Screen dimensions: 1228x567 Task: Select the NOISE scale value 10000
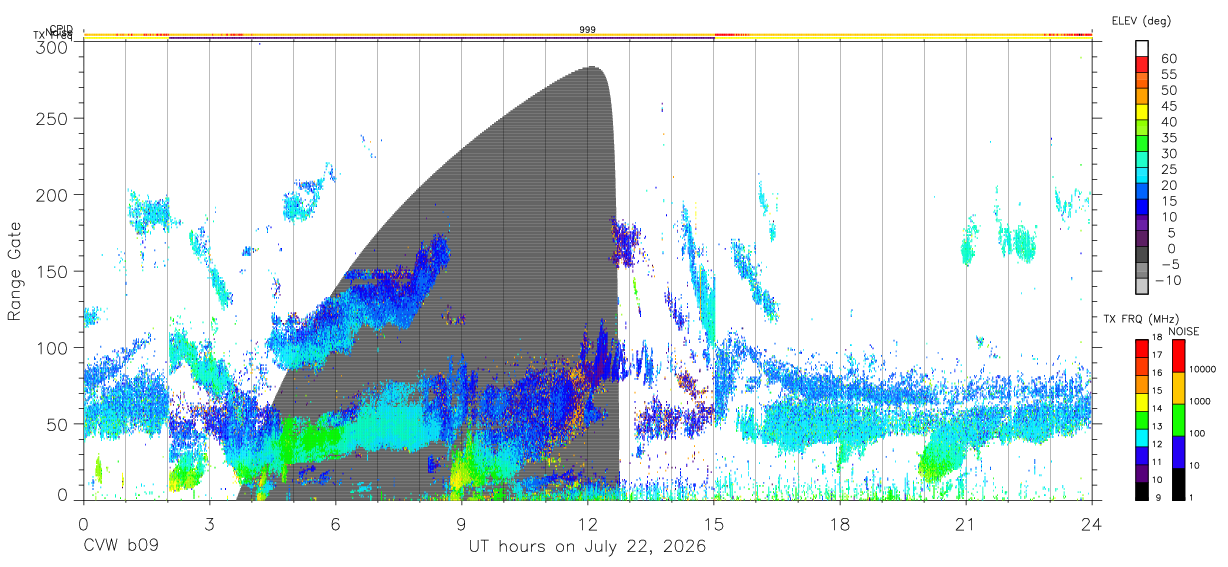pyautogui.click(x=1202, y=368)
